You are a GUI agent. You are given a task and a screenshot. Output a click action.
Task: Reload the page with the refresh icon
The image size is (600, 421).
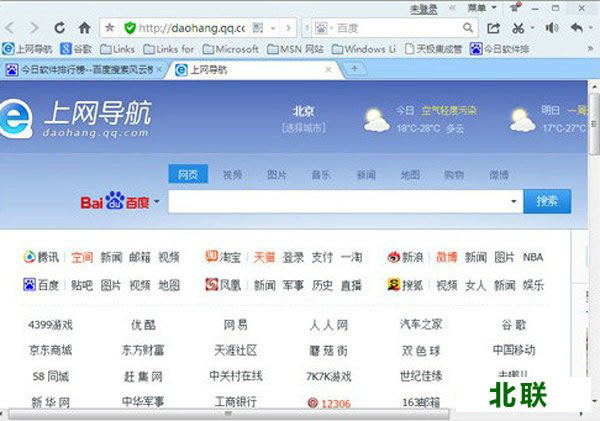point(60,28)
